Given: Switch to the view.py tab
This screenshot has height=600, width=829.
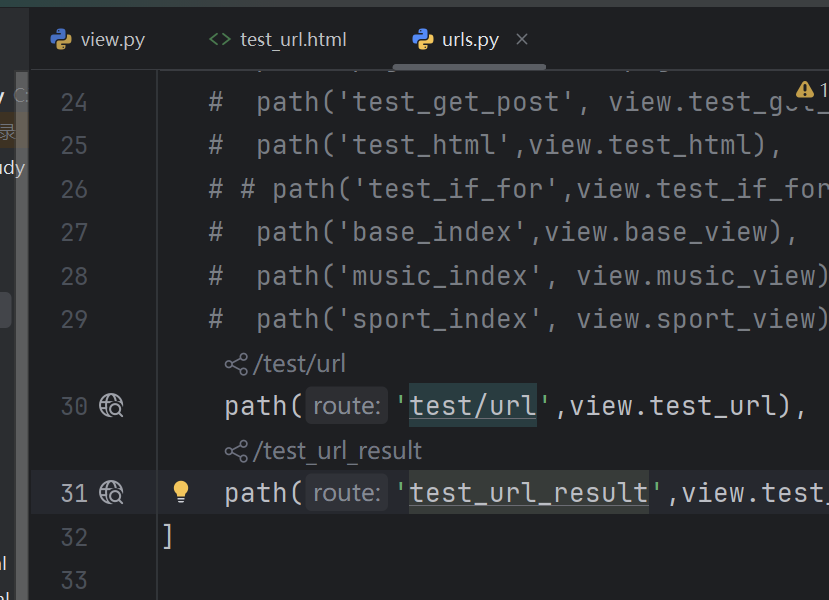Looking at the screenshot, I should [x=112, y=40].
